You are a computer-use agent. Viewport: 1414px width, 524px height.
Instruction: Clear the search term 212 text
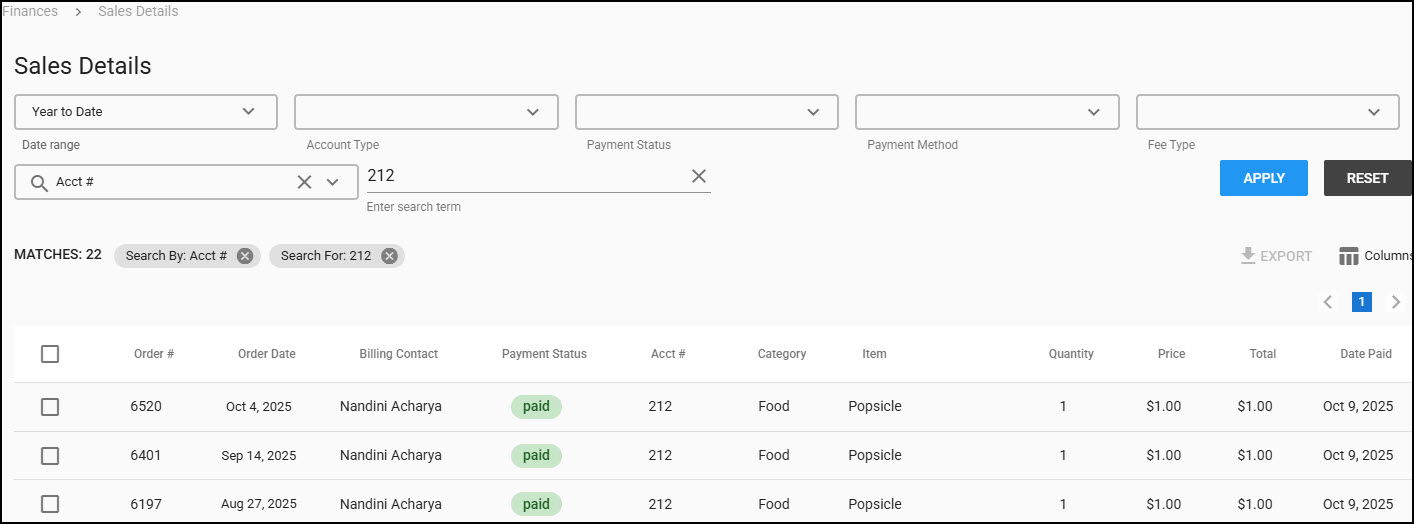coord(699,176)
